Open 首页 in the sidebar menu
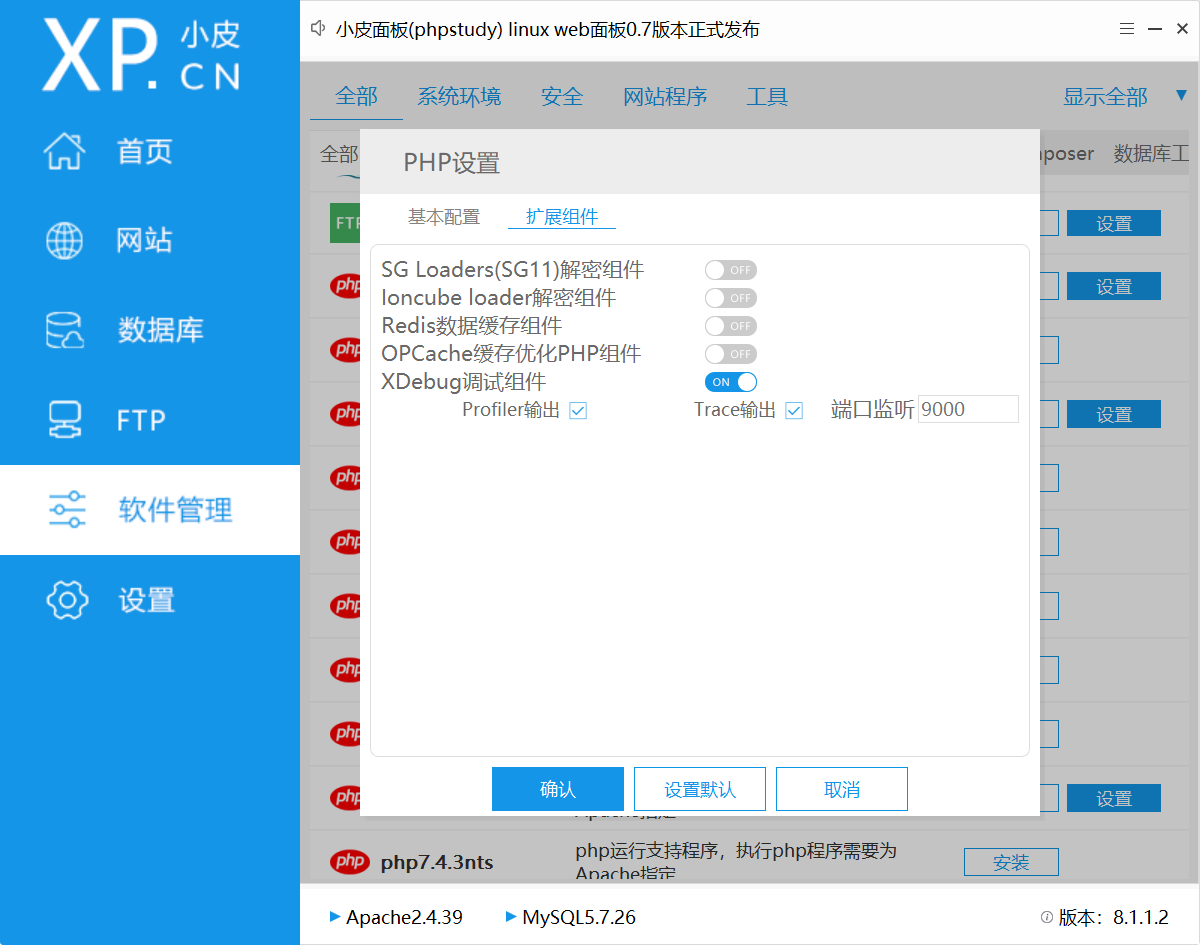This screenshot has width=1200, height=945. tap(145, 151)
